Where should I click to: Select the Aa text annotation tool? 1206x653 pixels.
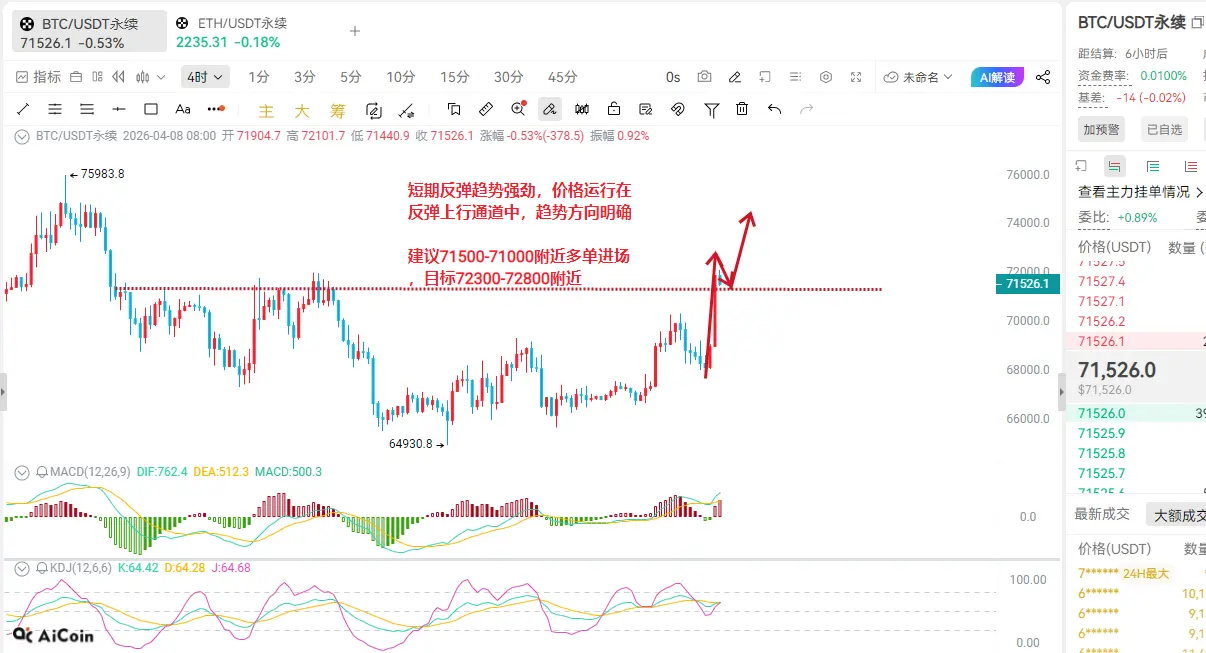click(x=183, y=109)
